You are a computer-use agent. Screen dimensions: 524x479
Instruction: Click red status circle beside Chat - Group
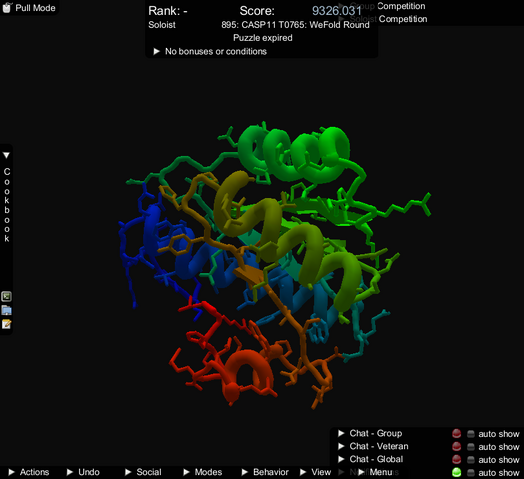[x=456, y=434]
